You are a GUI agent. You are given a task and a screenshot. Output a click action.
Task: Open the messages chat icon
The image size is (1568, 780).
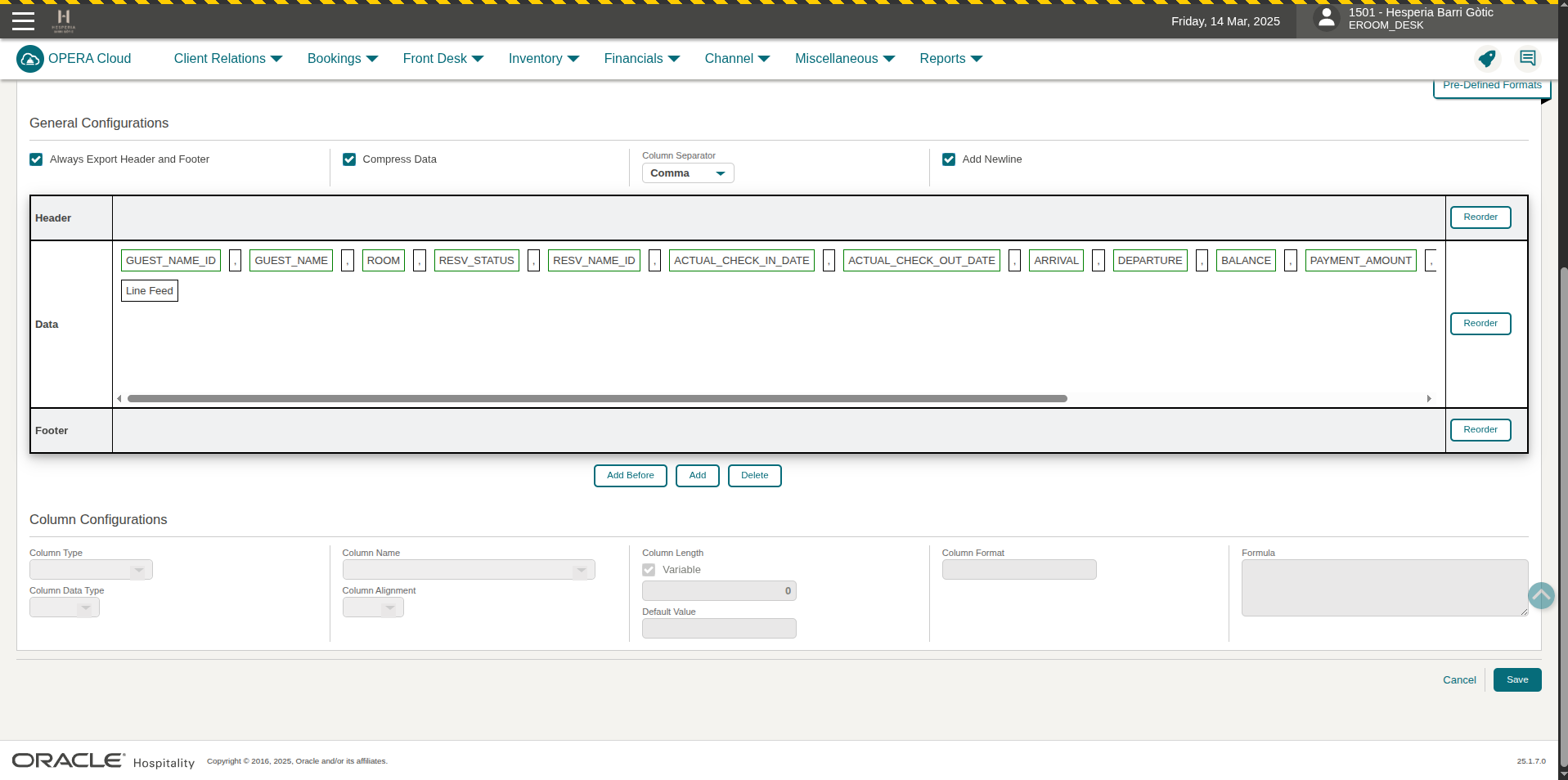(x=1527, y=59)
